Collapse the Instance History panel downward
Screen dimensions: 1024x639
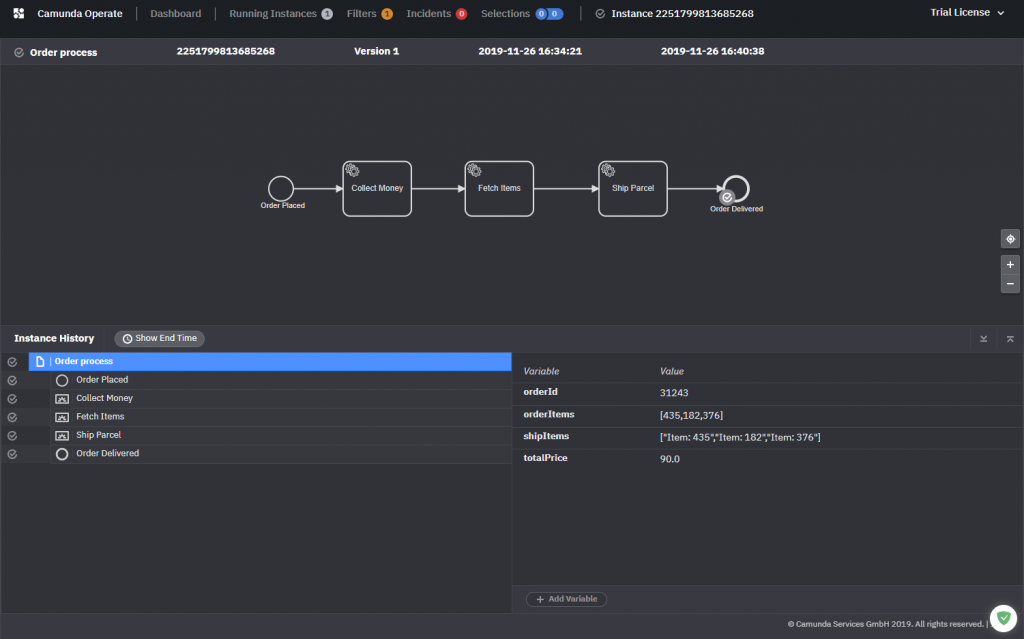(x=984, y=338)
